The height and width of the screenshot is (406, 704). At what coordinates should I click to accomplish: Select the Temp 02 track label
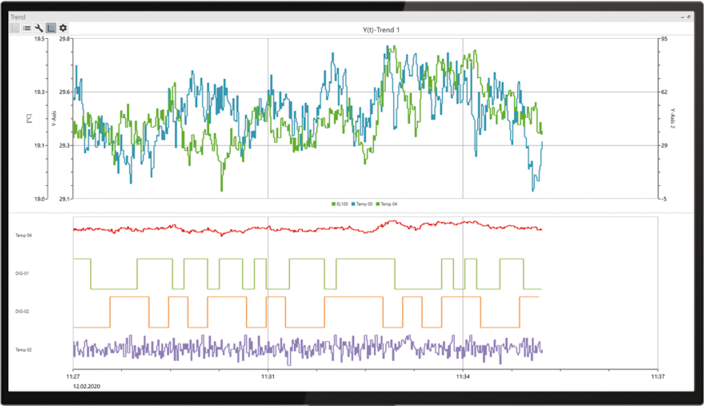(23, 349)
